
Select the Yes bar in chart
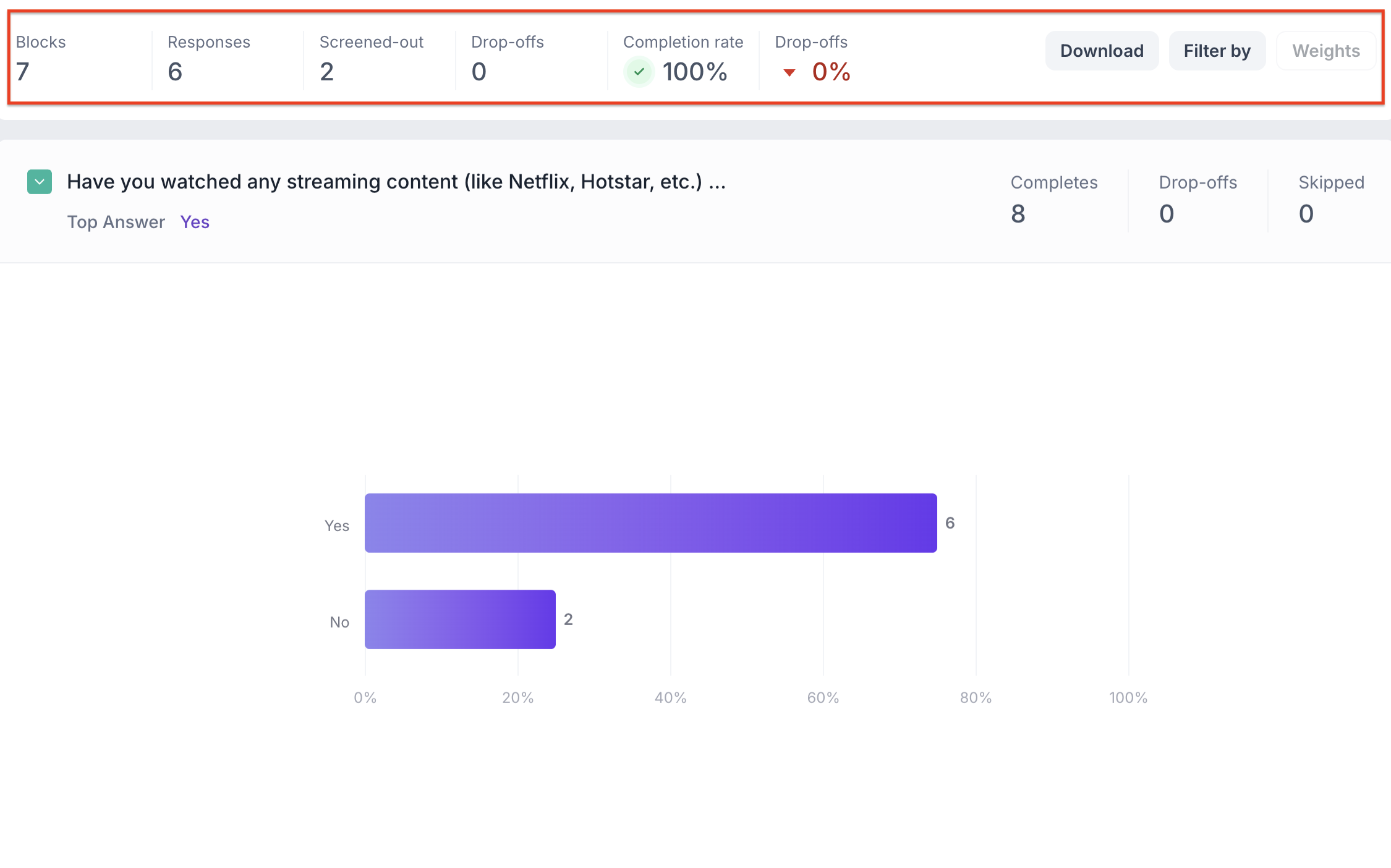650,522
